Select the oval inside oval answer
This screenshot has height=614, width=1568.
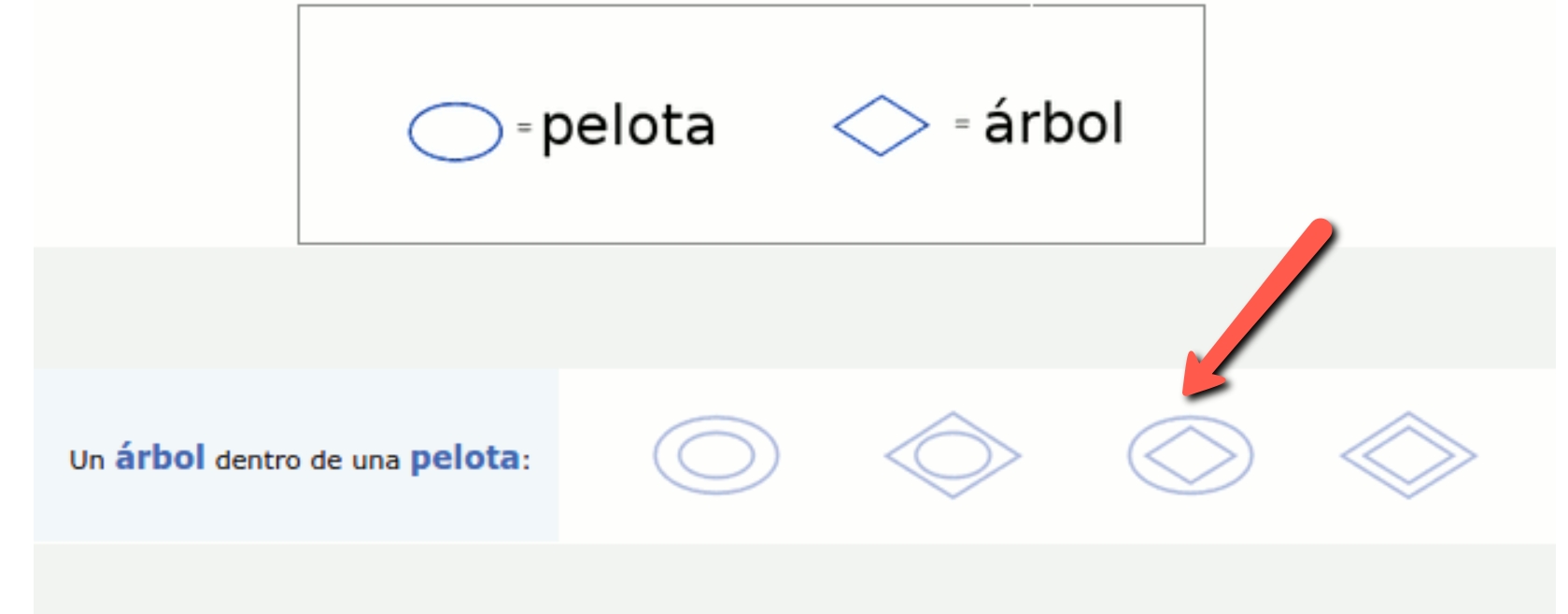point(715,455)
